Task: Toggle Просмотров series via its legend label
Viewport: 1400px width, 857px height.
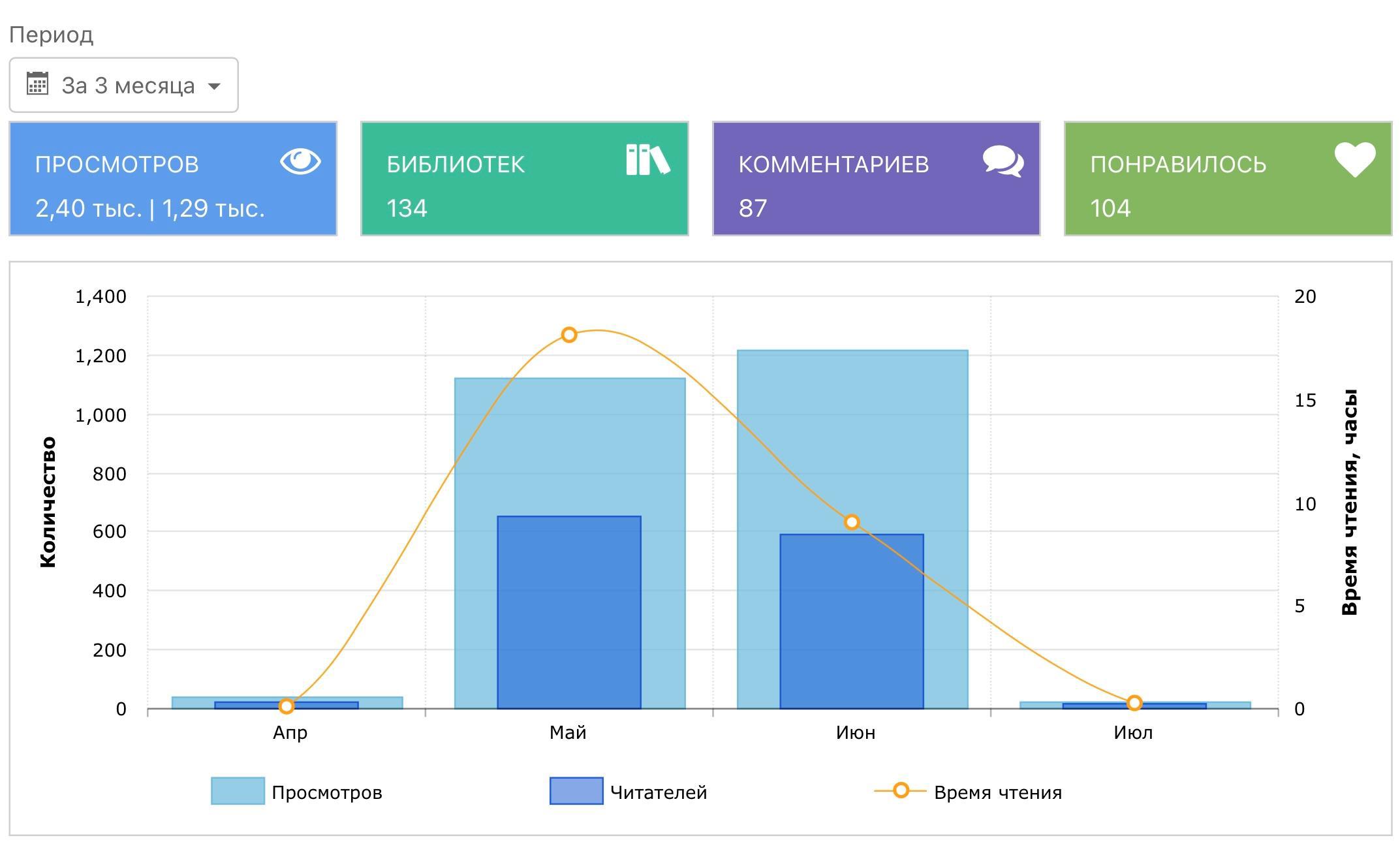Action: tap(326, 792)
